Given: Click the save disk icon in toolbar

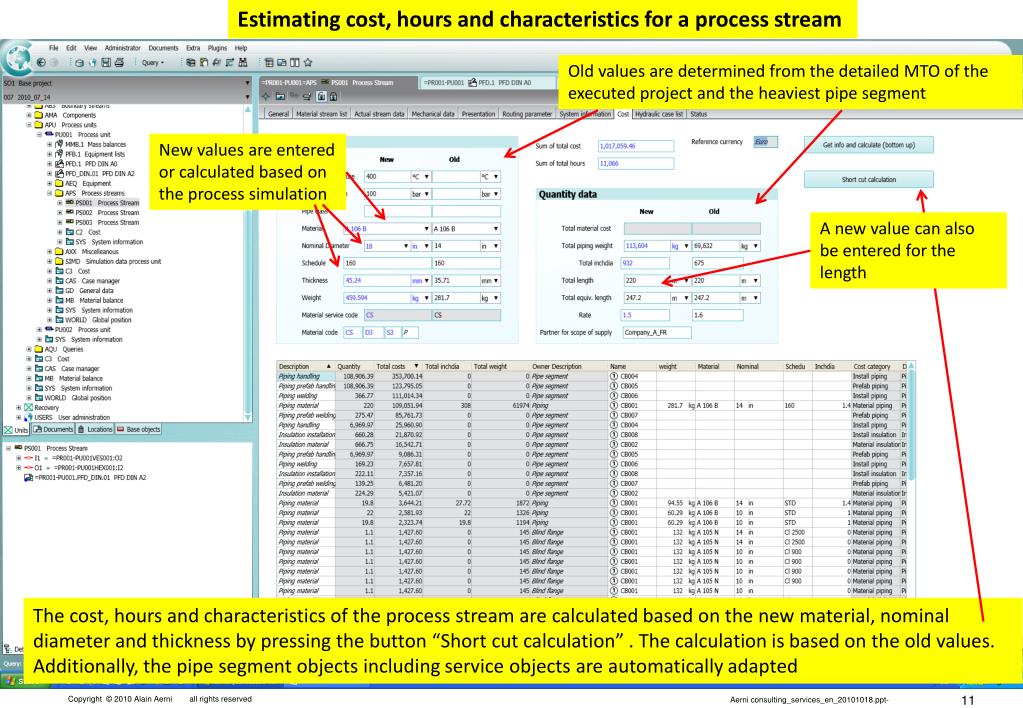Looking at the screenshot, I should point(106,63).
